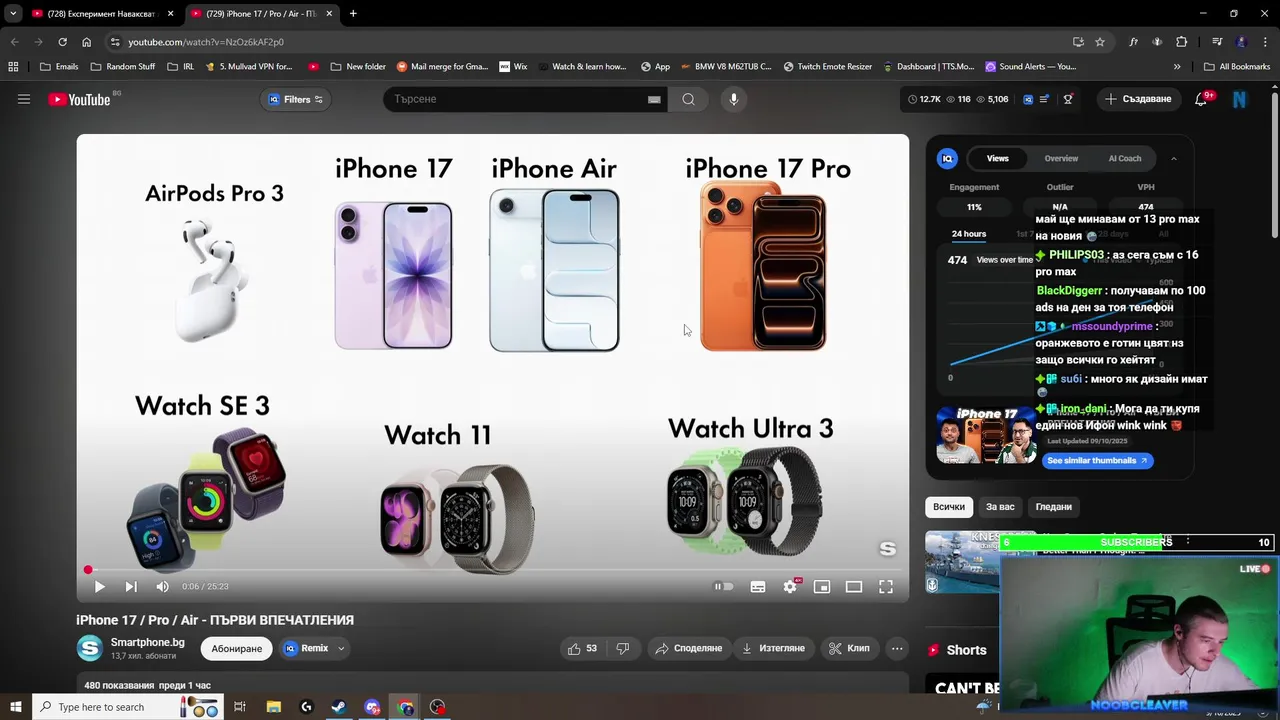Screen dimensions: 1280x720
Task: Open the notifications bell
Action: tap(1201, 99)
